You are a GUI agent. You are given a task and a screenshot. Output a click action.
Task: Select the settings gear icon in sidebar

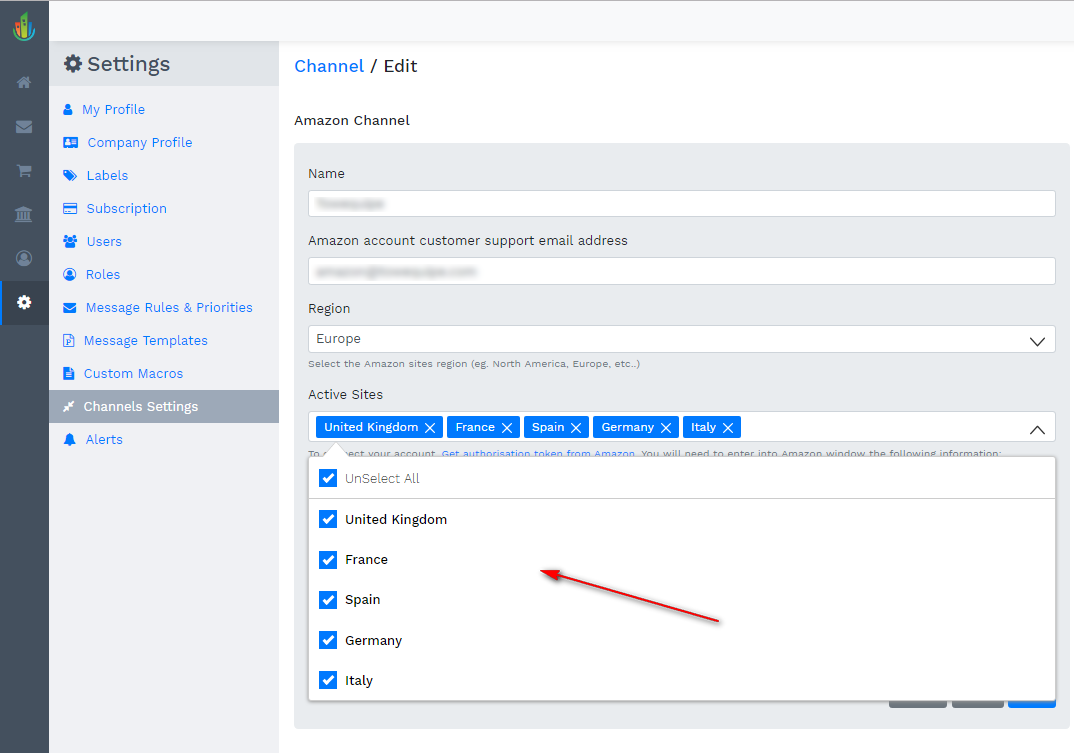pyautogui.click(x=24, y=302)
